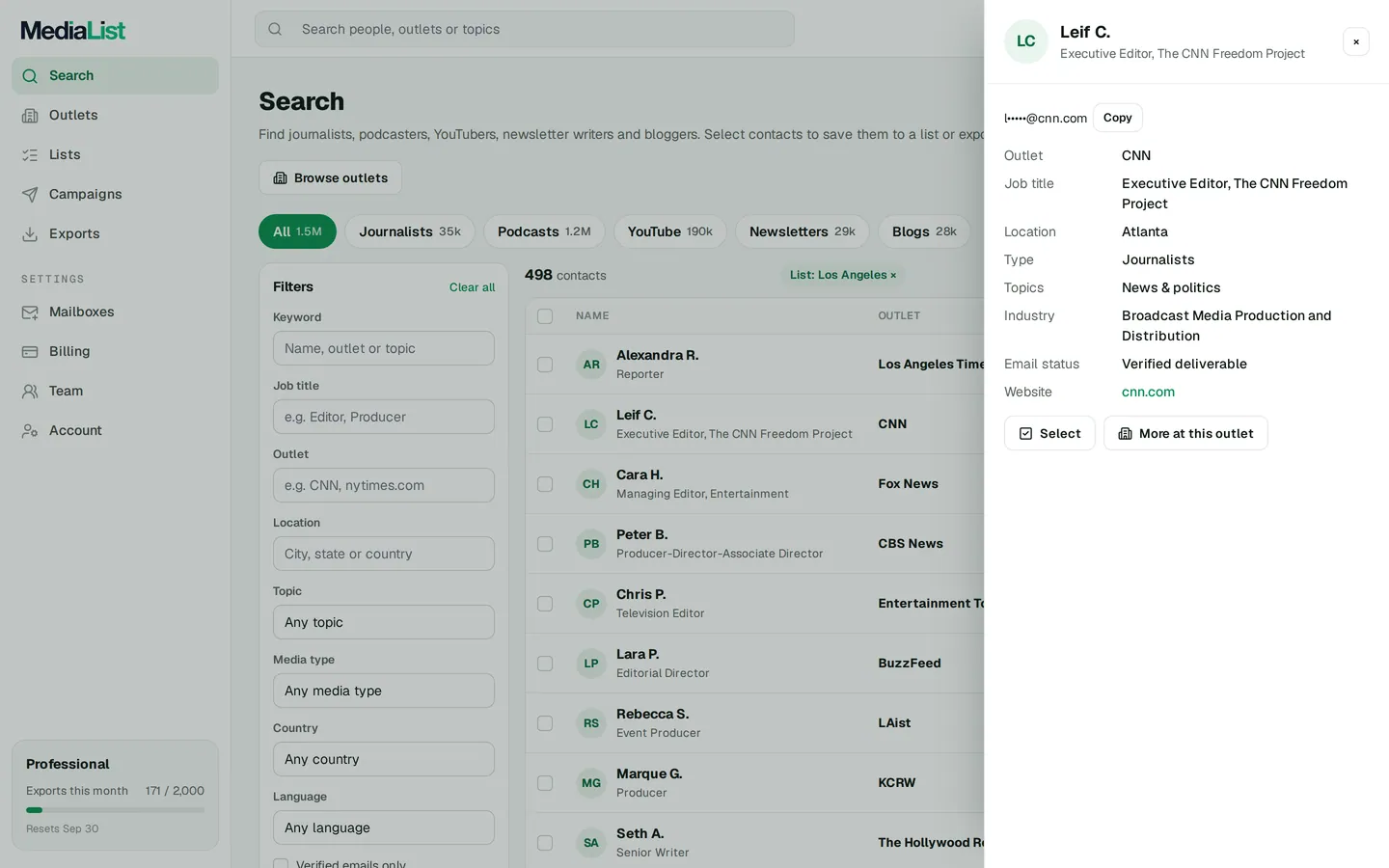Toggle the select-all checkbox in table header
This screenshot has width=1389, height=868.
545,316
